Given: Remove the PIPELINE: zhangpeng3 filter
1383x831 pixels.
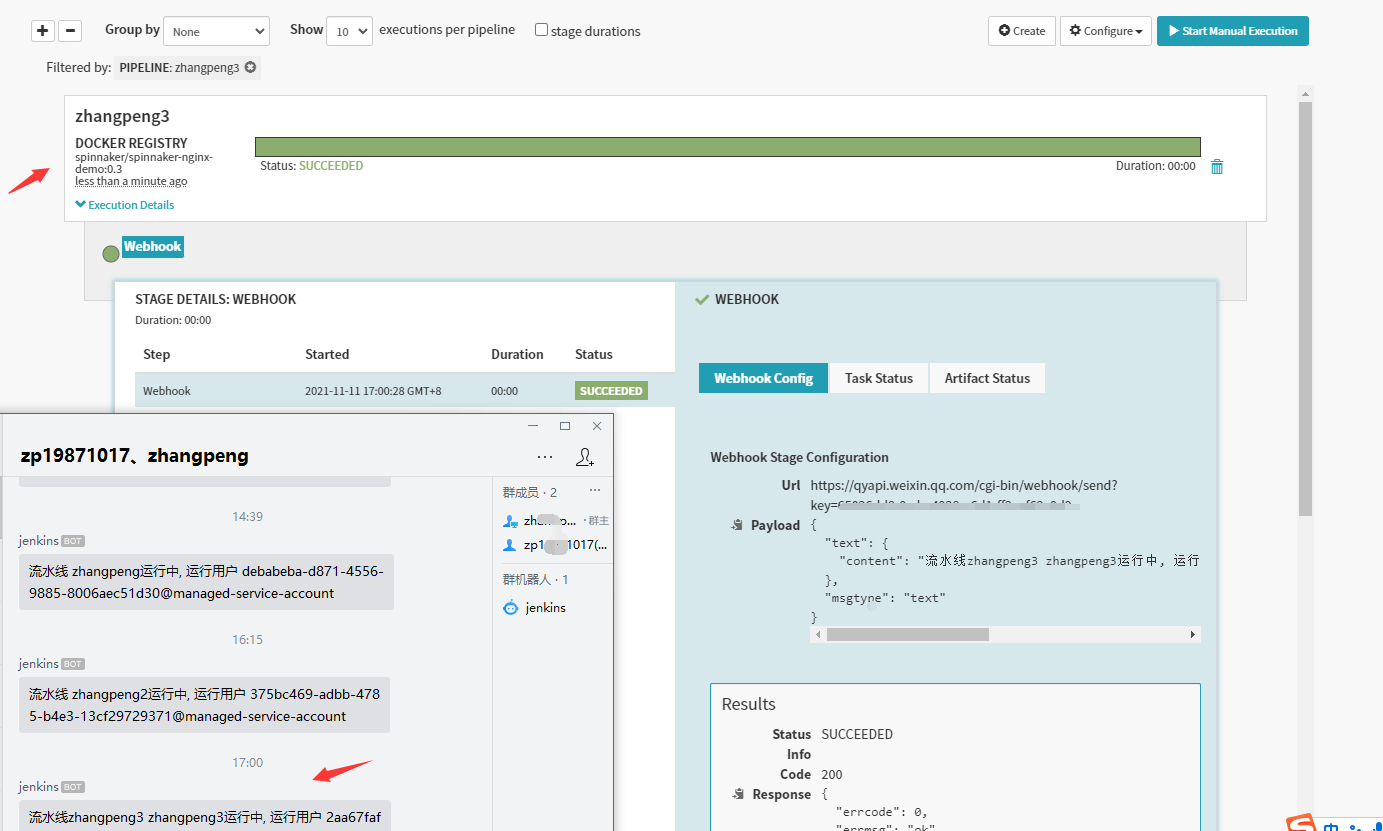Looking at the screenshot, I should 251,67.
